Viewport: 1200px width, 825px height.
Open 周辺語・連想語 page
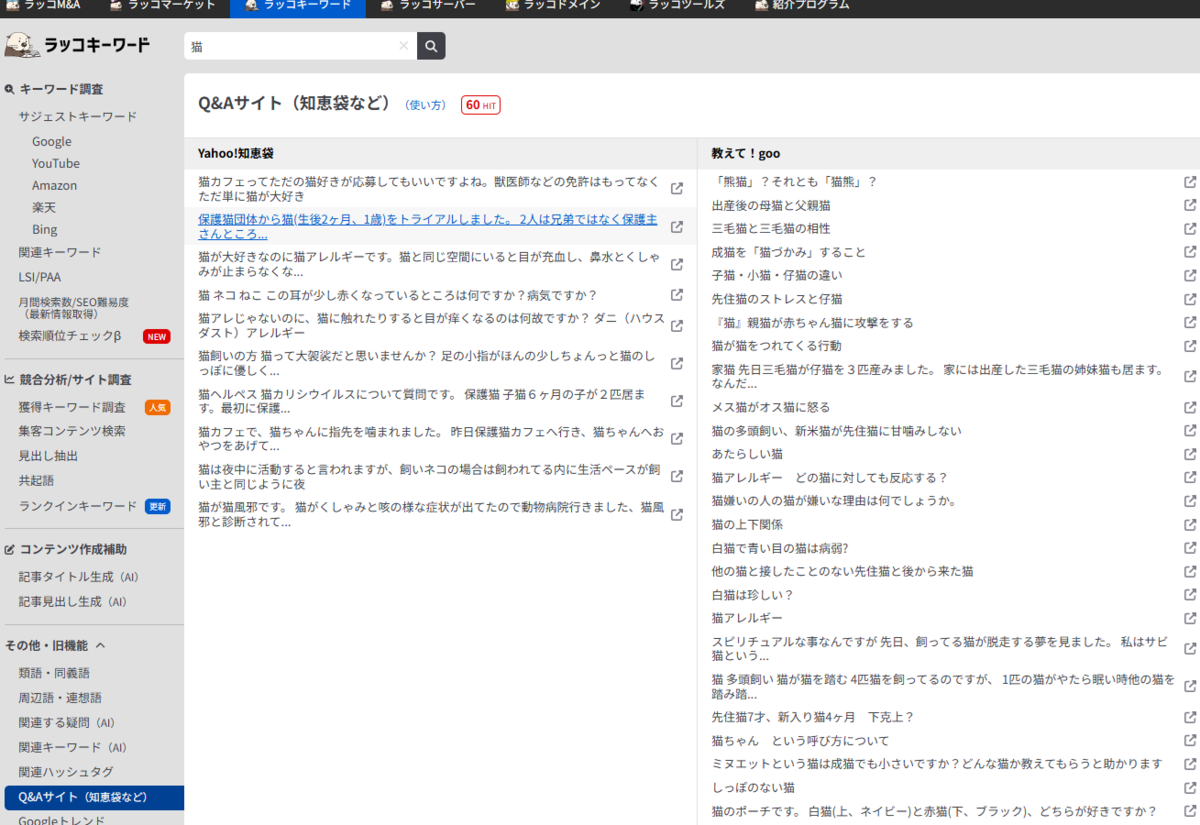click(60, 698)
